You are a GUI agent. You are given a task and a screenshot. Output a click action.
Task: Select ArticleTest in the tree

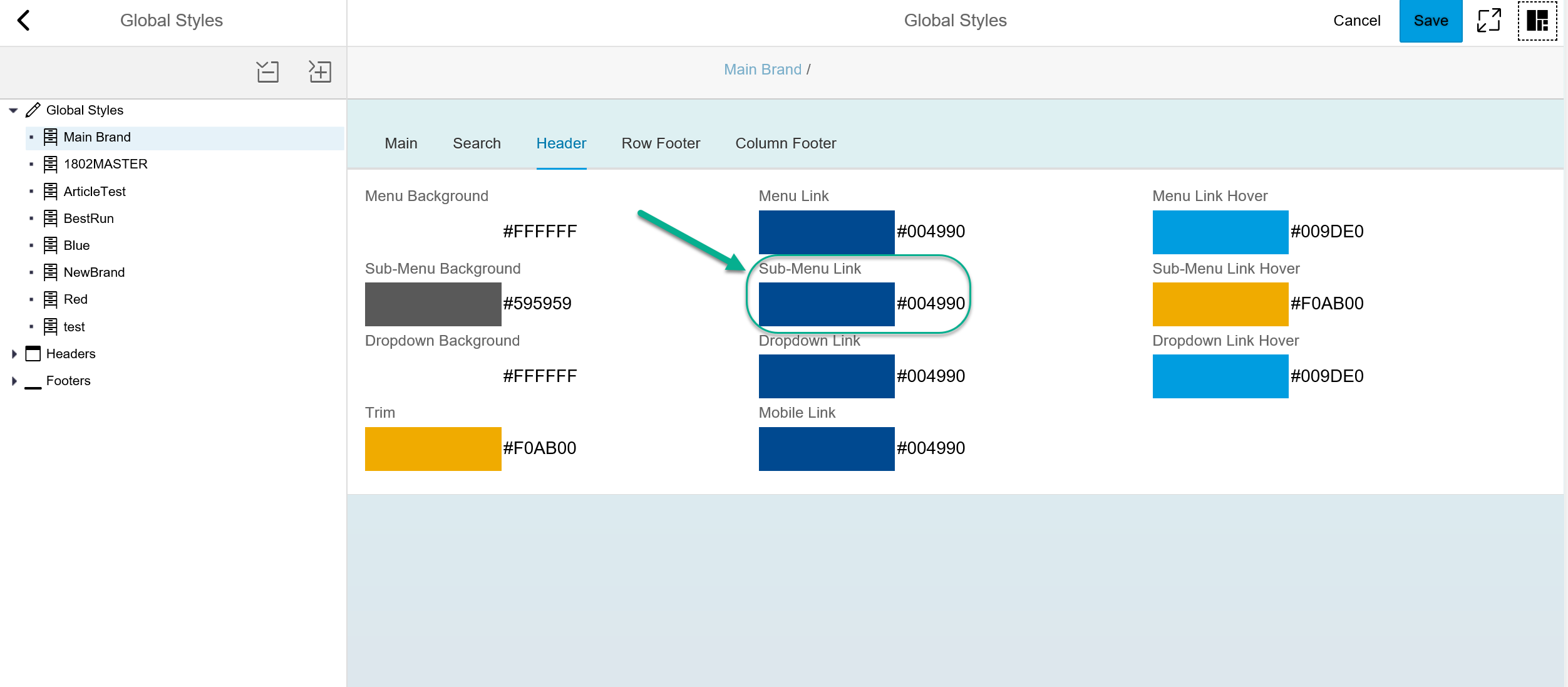[x=95, y=192]
